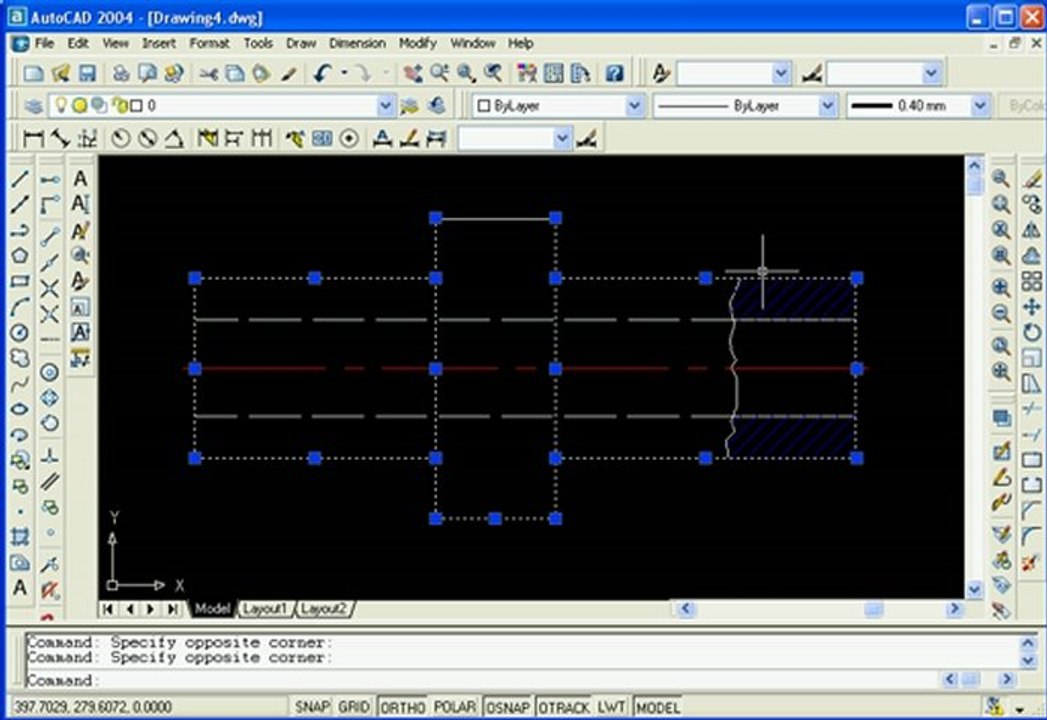Click the Print icon in standard toolbar
This screenshot has height=720, width=1047.
(121, 73)
